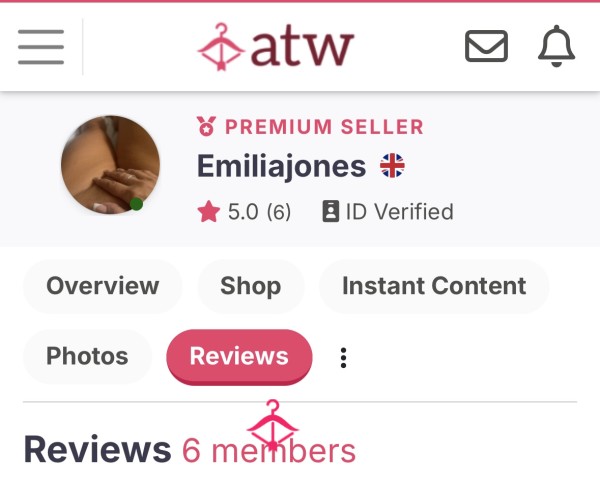This screenshot has height=480, width=600.
Task: Open notifications bell
Action: (556, 46)
